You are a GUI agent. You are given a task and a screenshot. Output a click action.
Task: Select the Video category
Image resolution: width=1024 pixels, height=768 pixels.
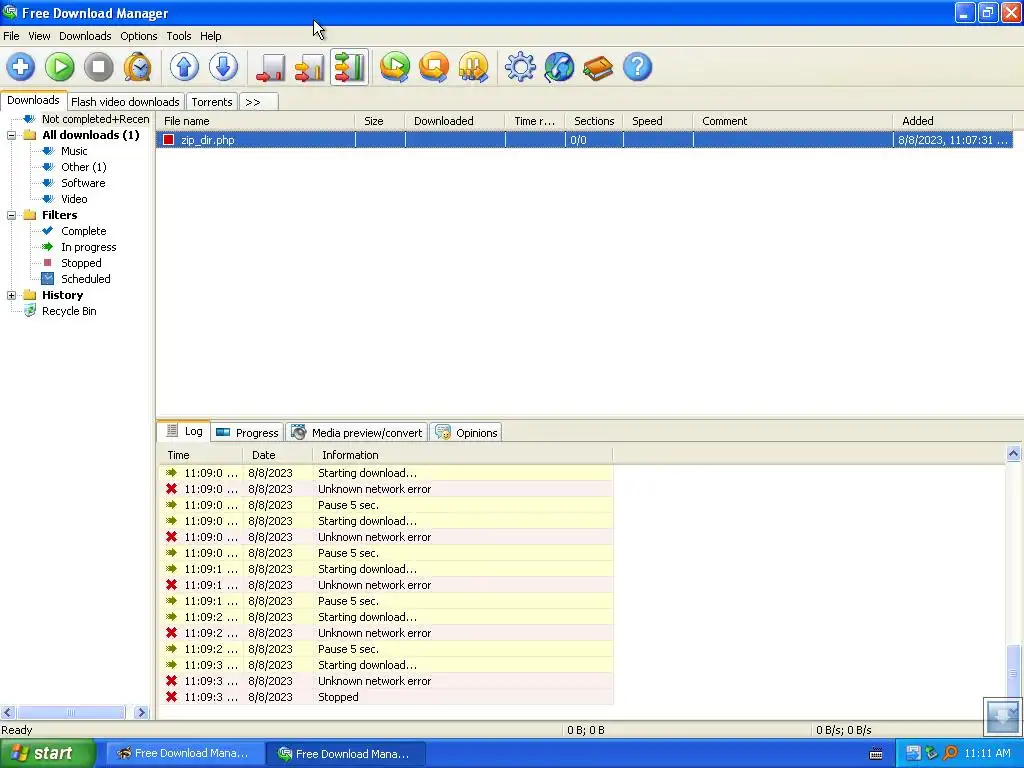coord(74,199)
